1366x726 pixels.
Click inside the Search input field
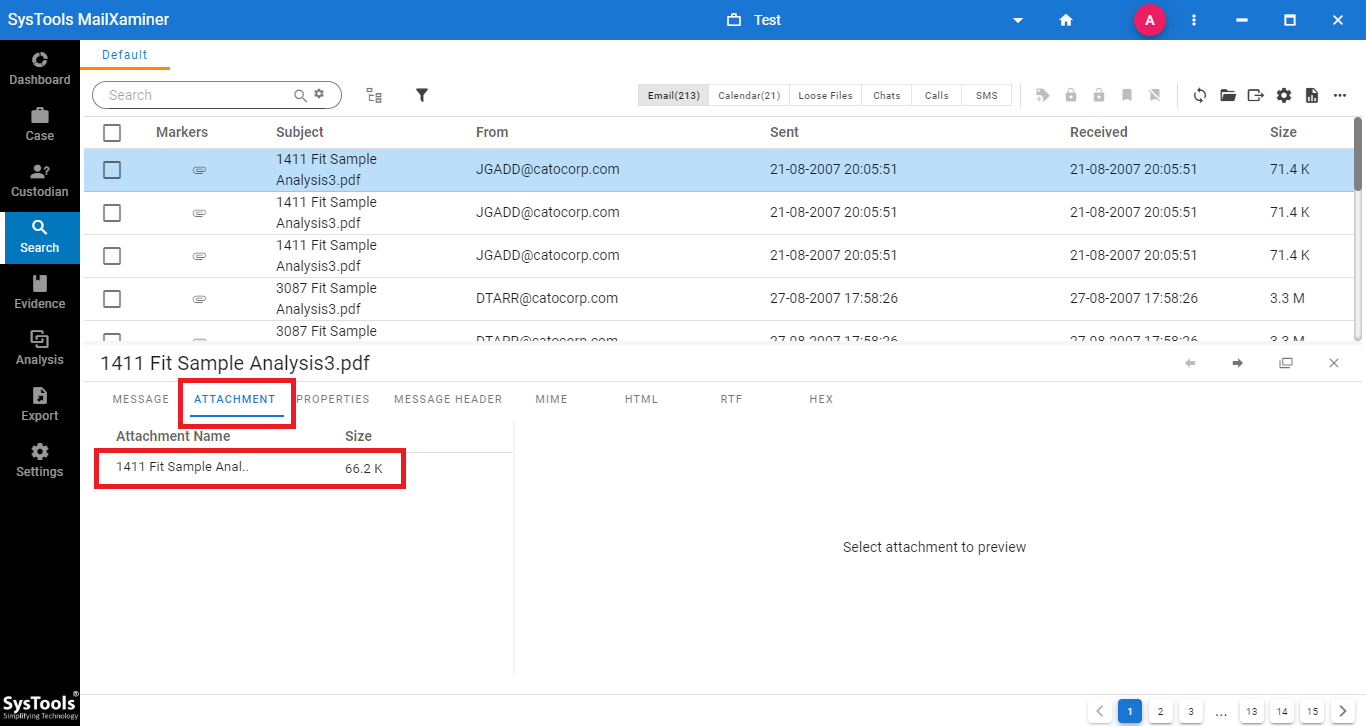pyautogui.click(x=198, y=95)
